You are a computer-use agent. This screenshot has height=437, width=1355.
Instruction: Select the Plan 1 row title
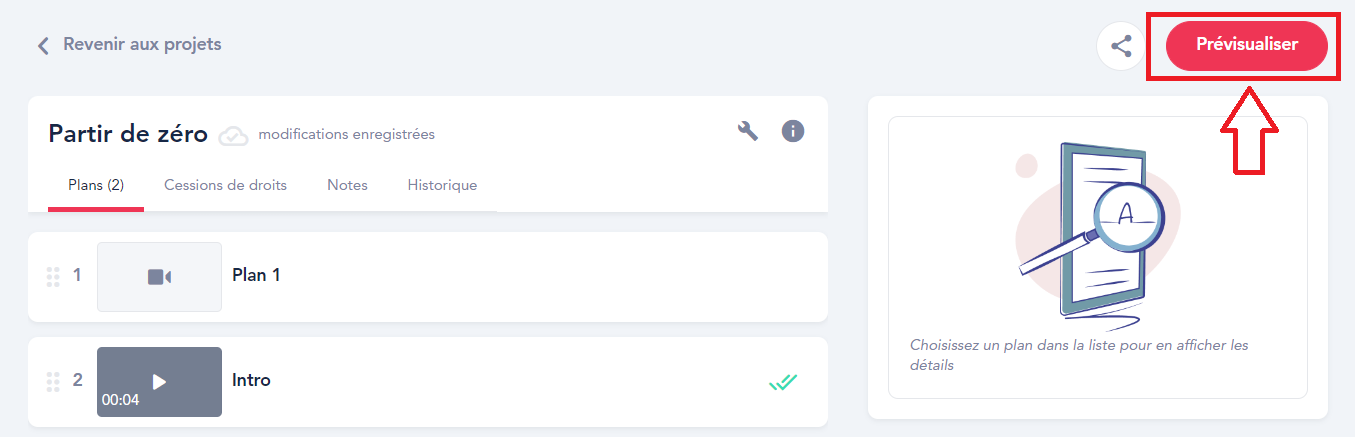(256, 275)
